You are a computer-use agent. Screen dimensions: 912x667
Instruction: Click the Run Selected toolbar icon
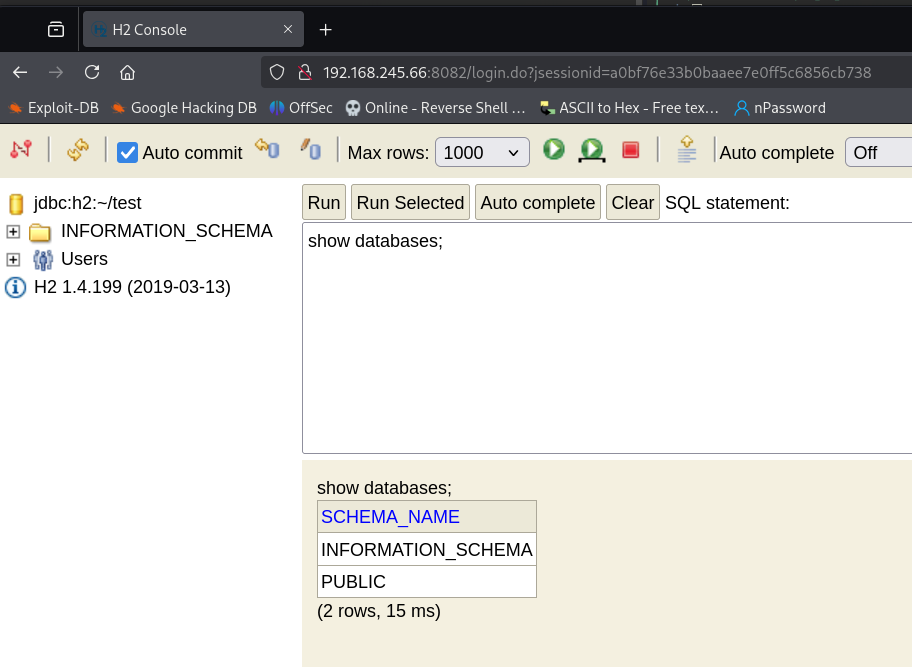click(592, 151)
